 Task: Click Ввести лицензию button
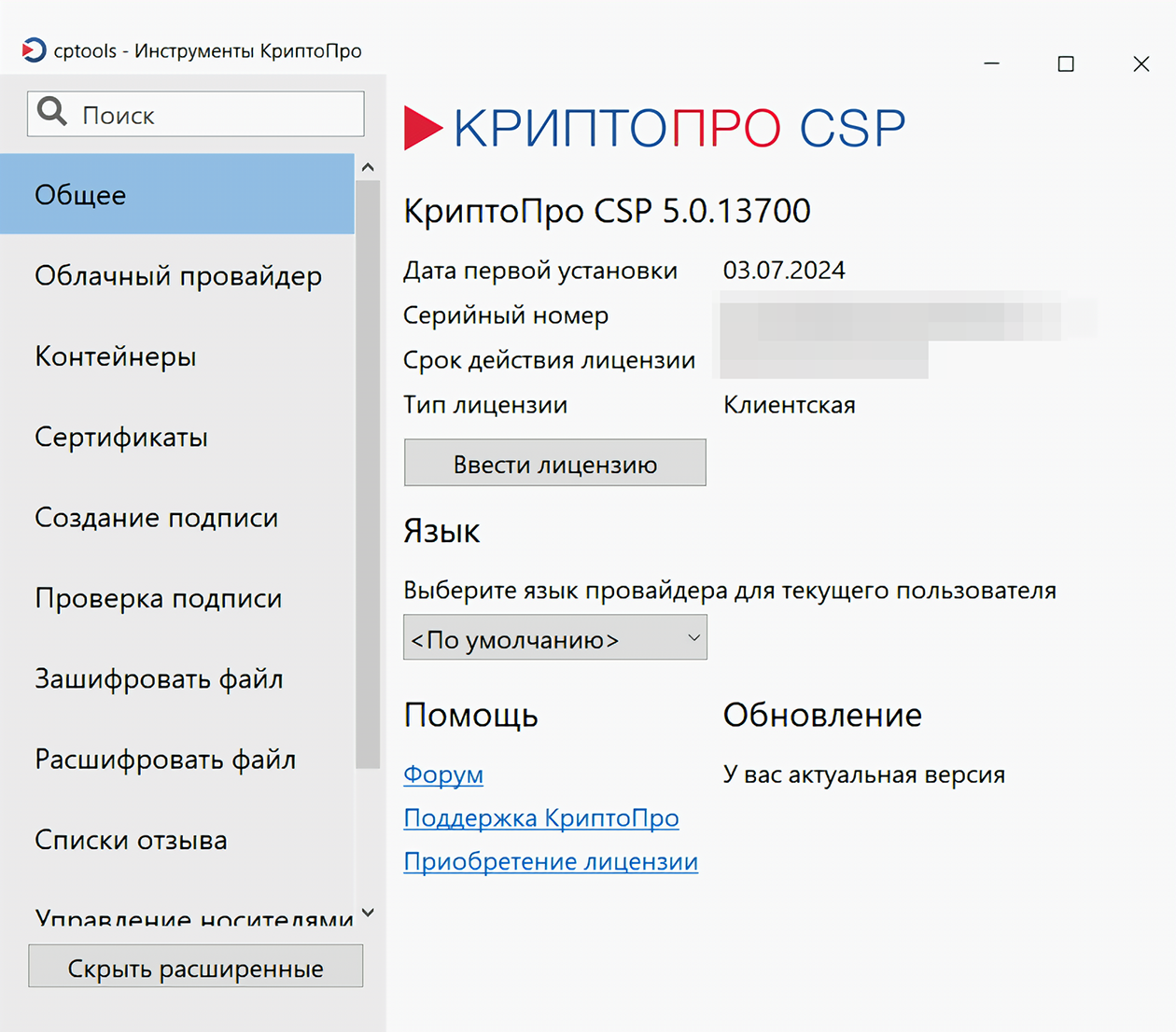point(555,463)
